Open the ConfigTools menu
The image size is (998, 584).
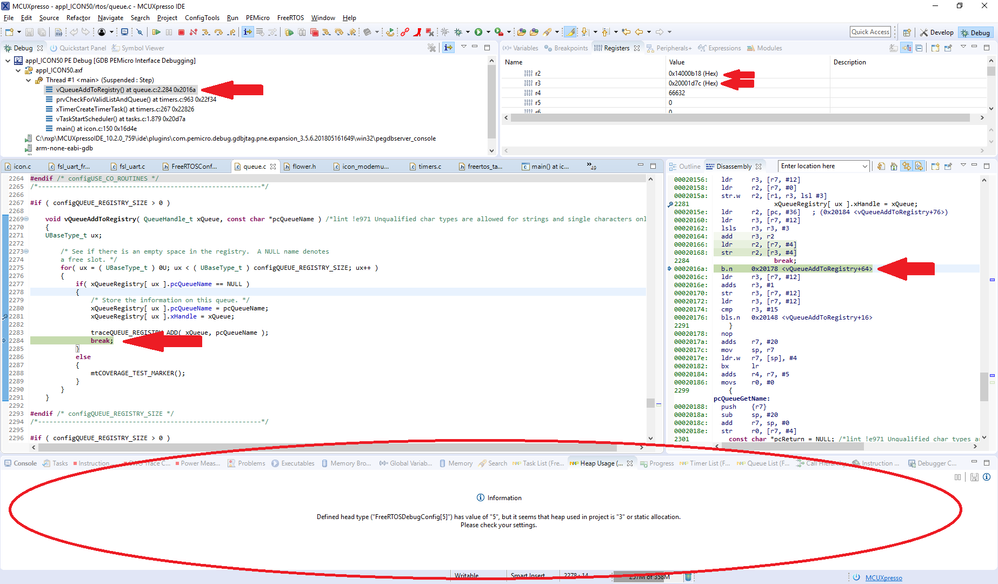coord(202,18)
